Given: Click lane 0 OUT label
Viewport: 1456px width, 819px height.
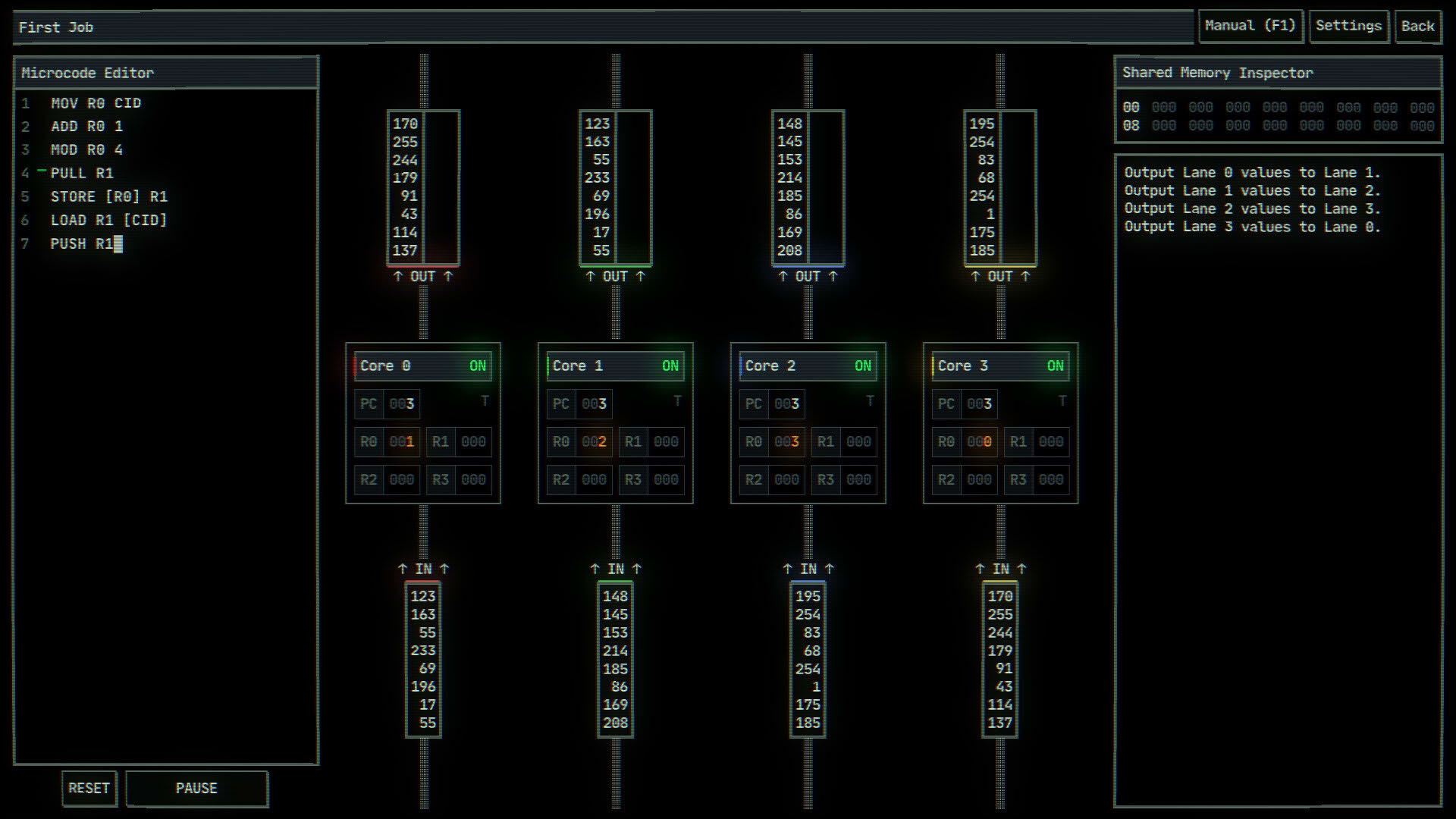Looking at the screenshot, I should tap(423, 277).
